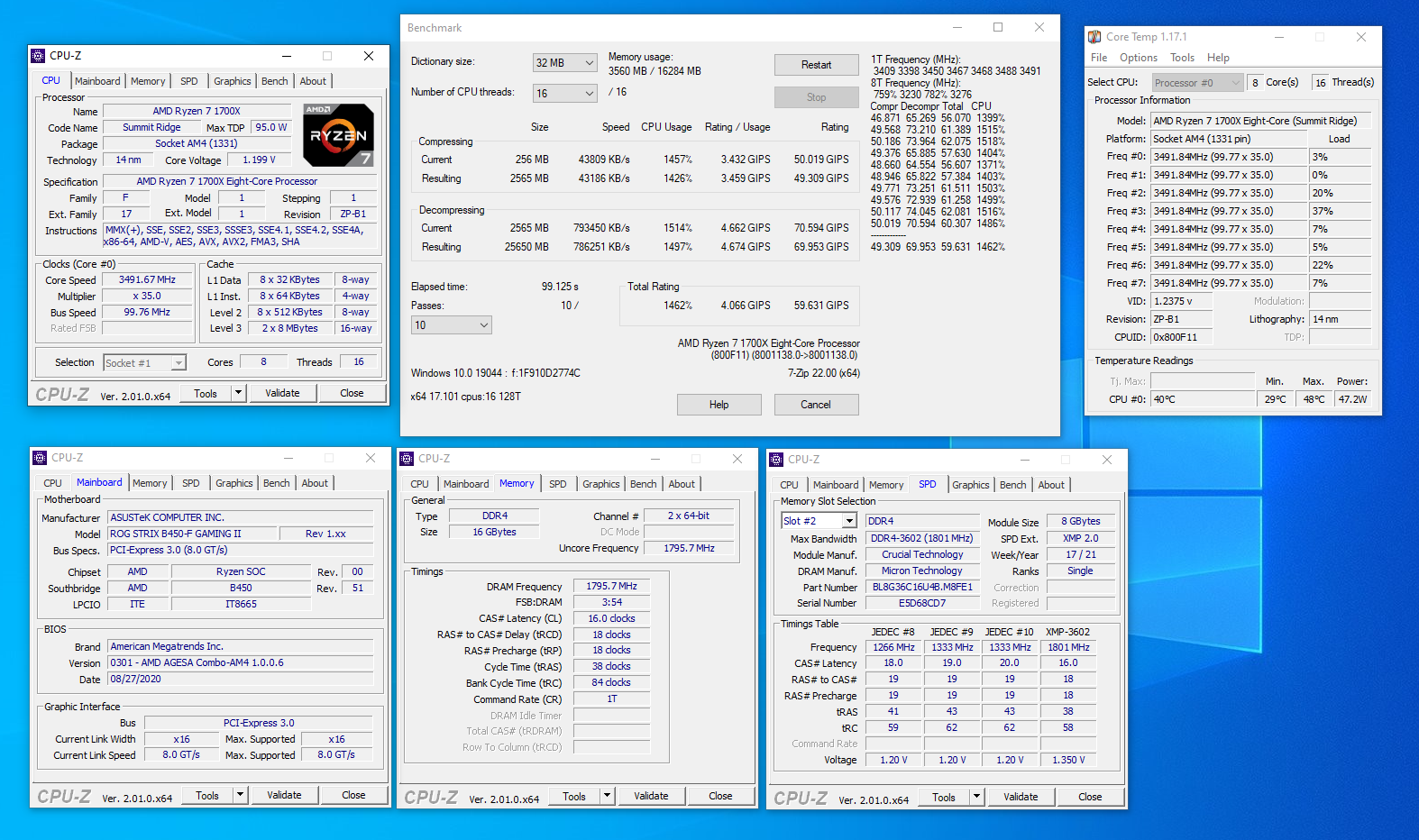The width and height of the screenshot is (1419, 840).
Task: Click Core Temp Model field AMD Ryzen 7 1700X
Action: point(1261,121)
